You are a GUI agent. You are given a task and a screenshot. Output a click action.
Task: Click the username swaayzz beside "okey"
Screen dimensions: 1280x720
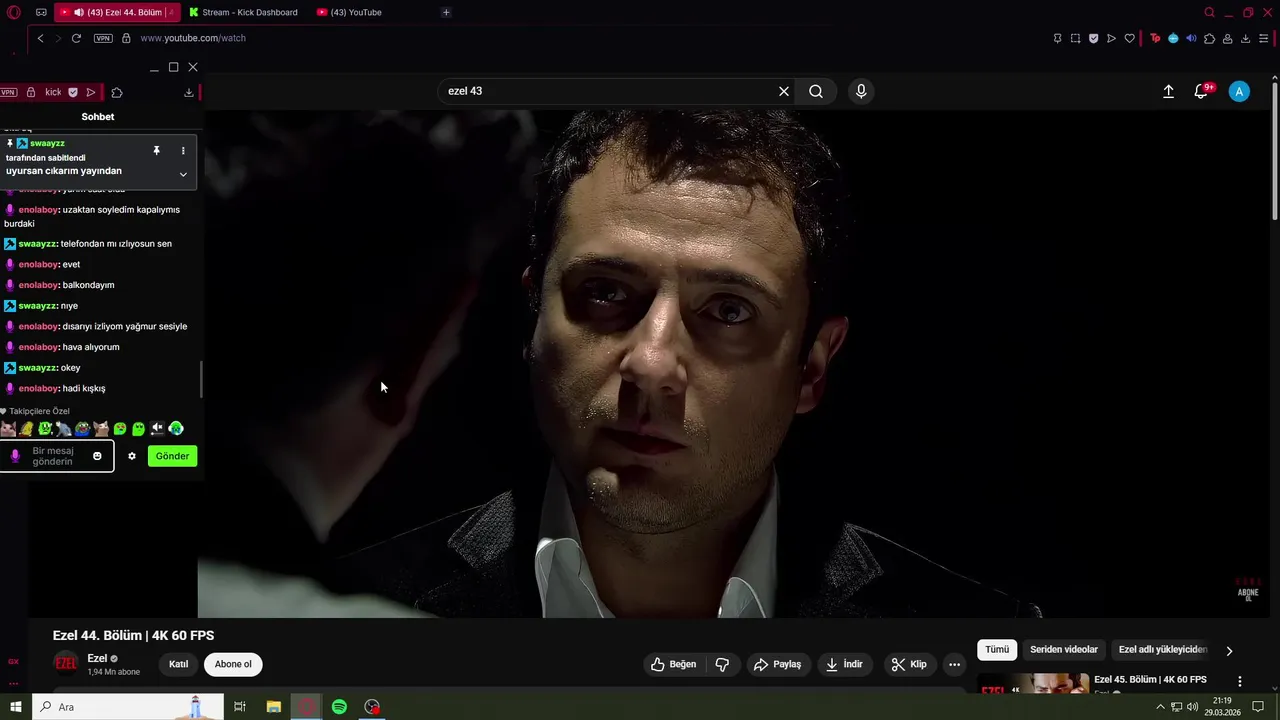tap(38, 368)
